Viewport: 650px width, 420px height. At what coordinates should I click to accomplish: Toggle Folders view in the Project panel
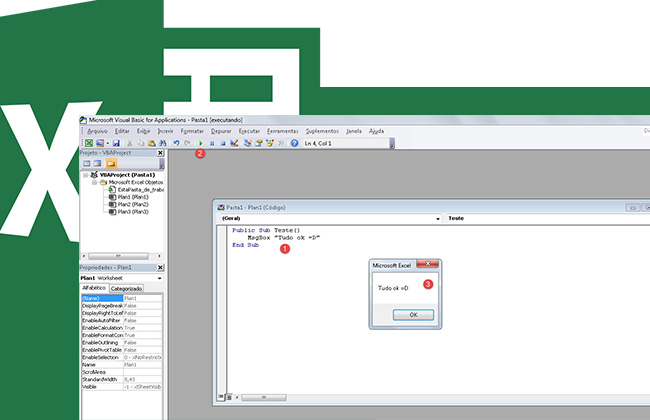[111, 163]
